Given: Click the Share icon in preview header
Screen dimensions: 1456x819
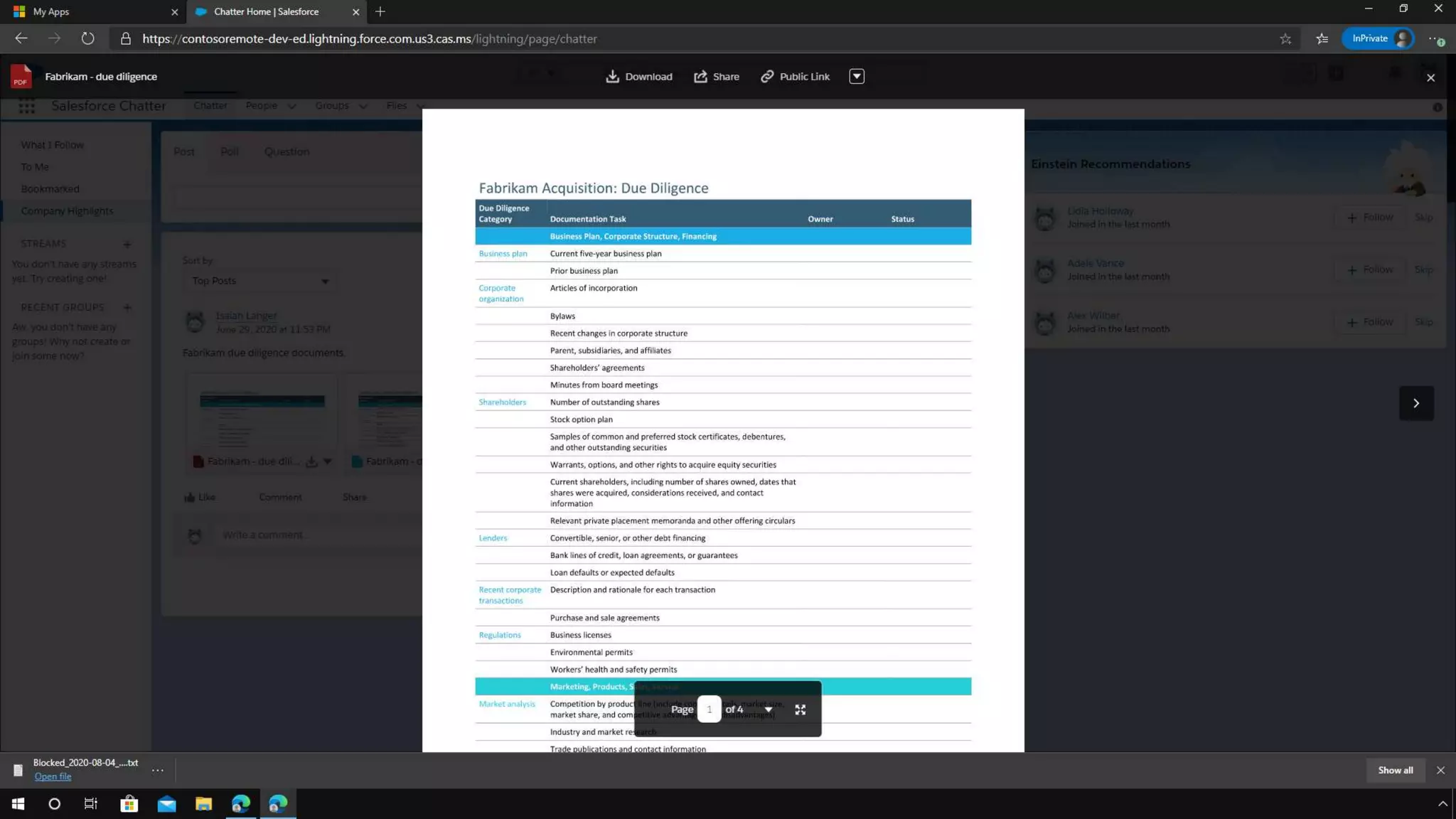Looking at the screenshot, I should pyautogui.click(x=700, y=76).
